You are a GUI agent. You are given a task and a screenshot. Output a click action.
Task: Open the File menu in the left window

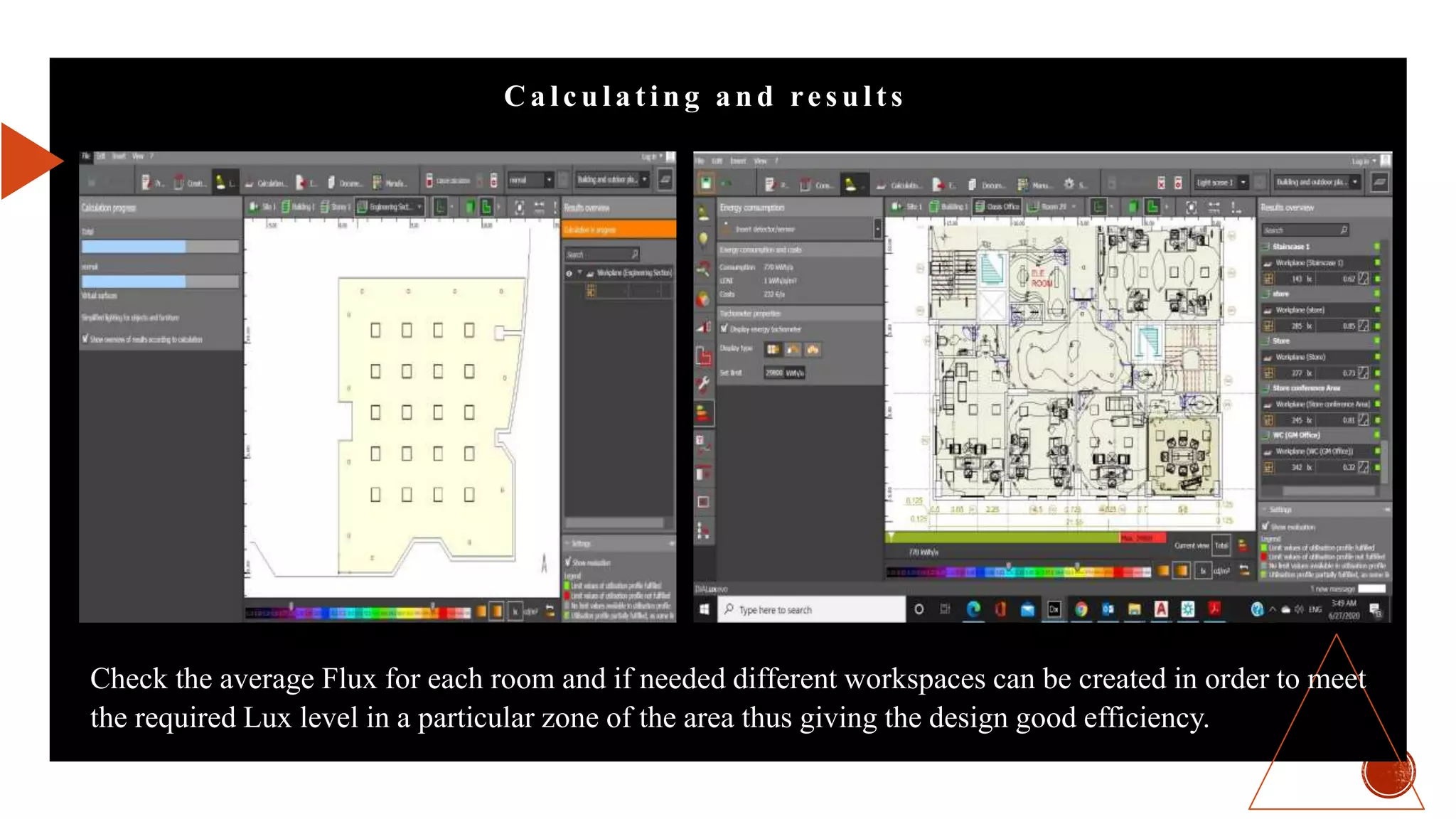[x=85, y=156]
